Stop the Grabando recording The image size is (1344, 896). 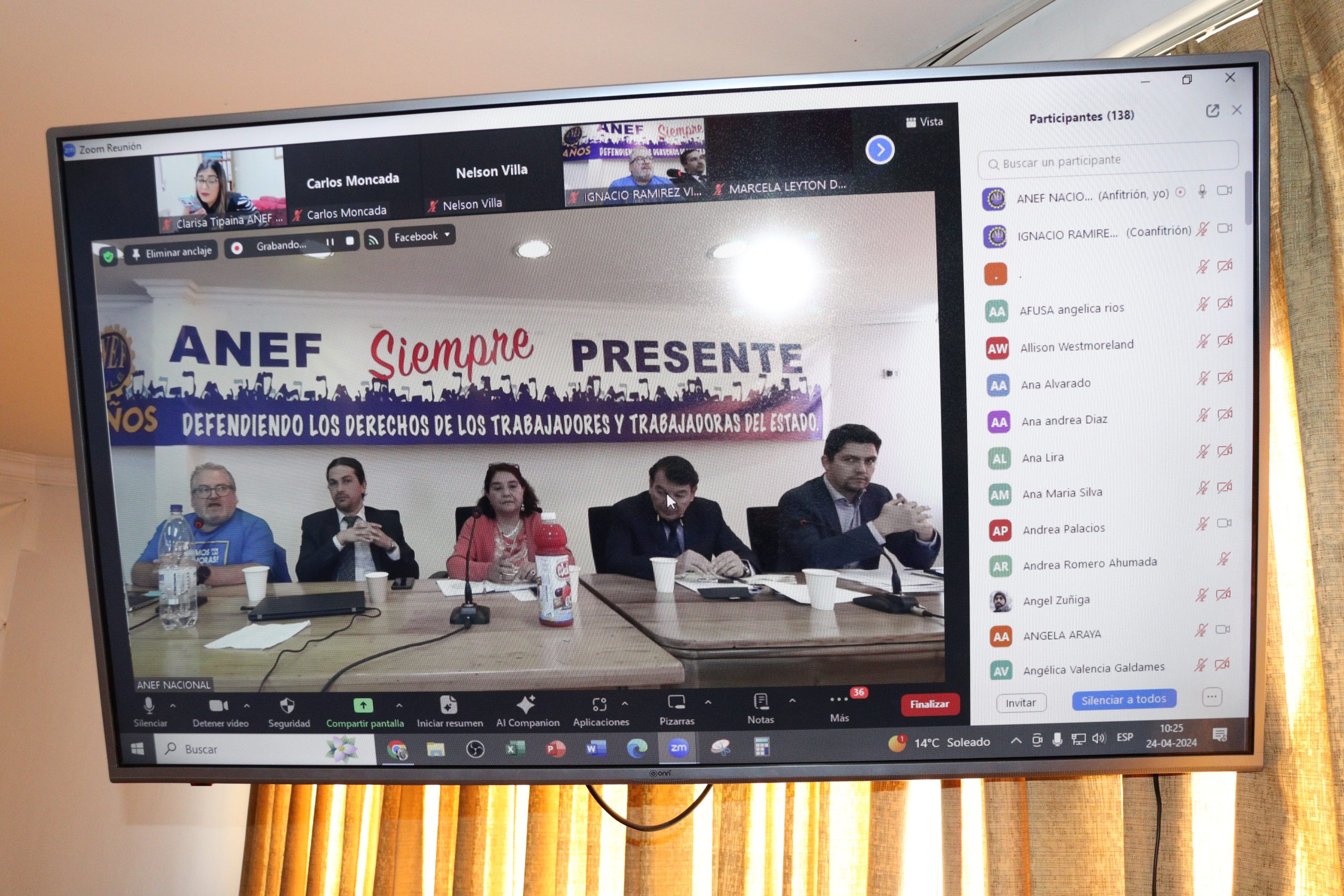(350, 241)
